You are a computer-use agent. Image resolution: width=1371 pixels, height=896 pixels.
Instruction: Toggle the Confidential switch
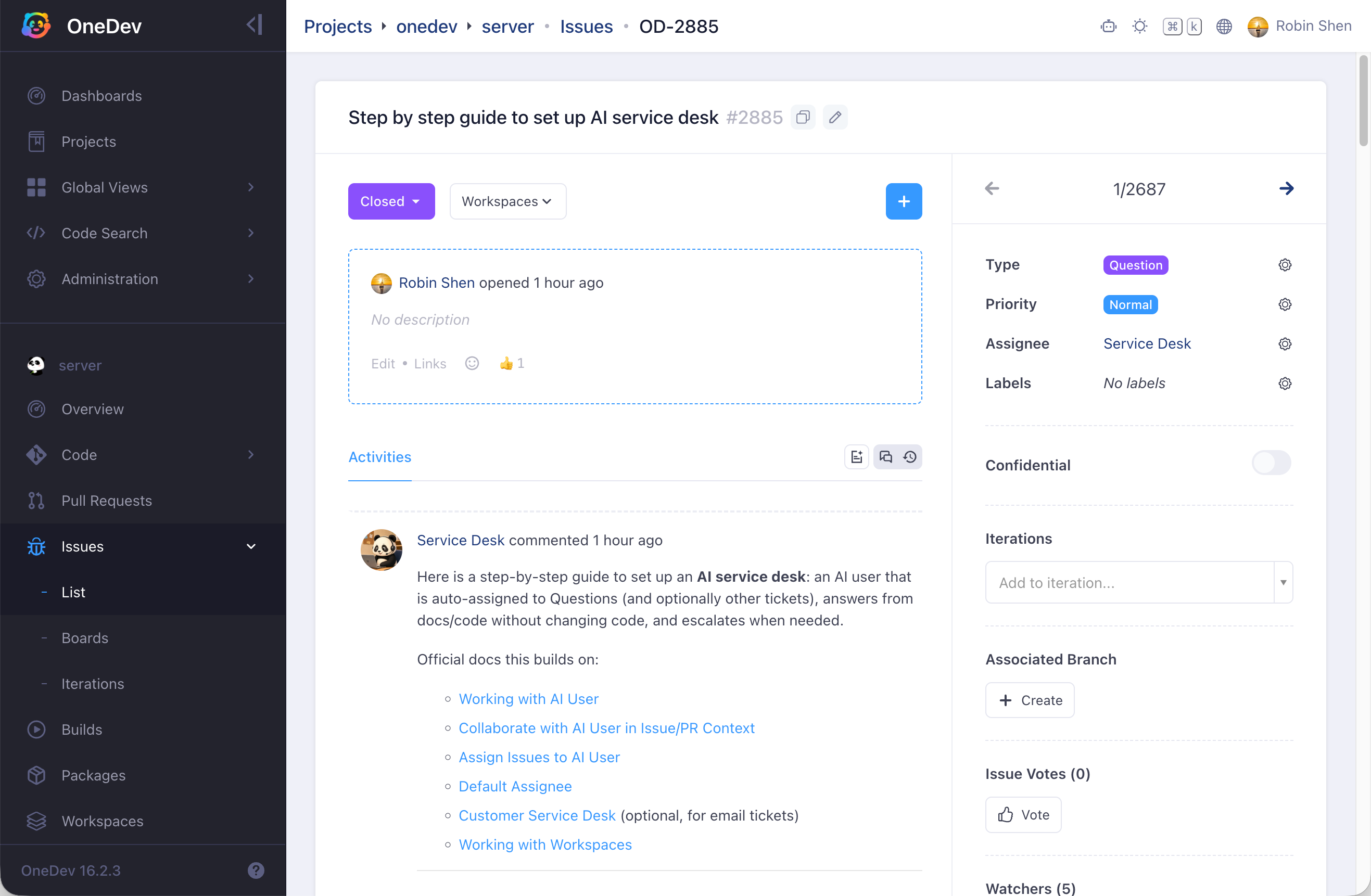(1271, 463)
